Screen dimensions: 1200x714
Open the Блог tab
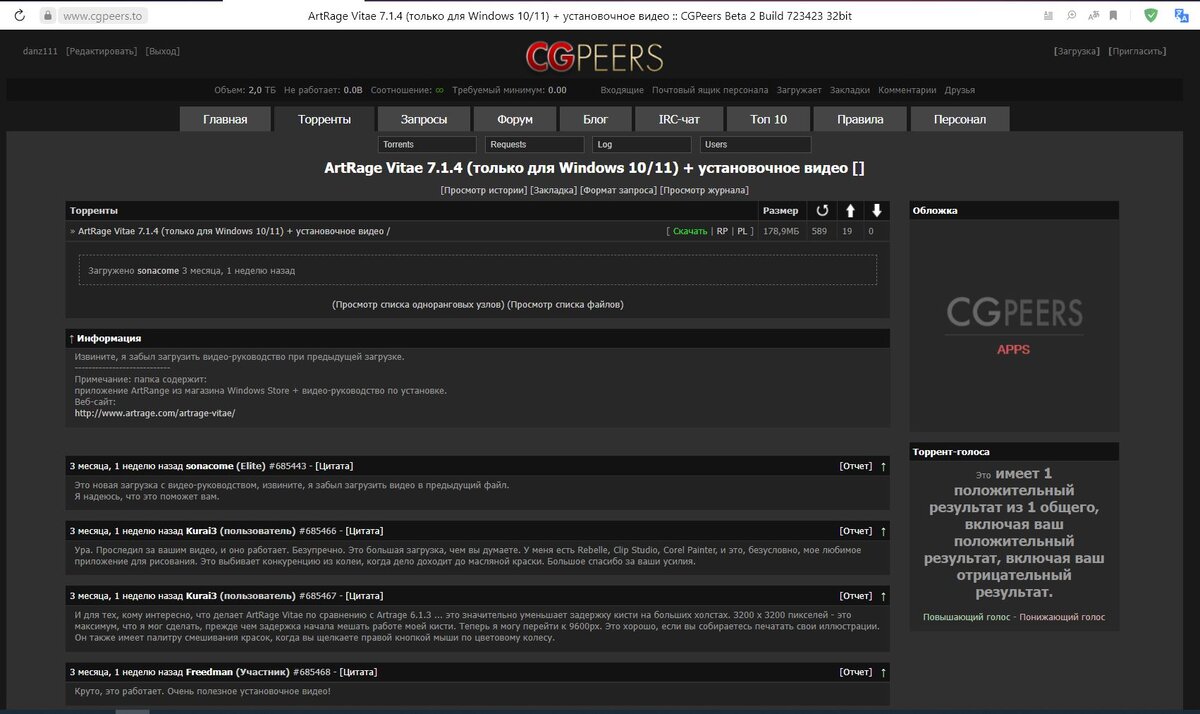pos(596,119)
